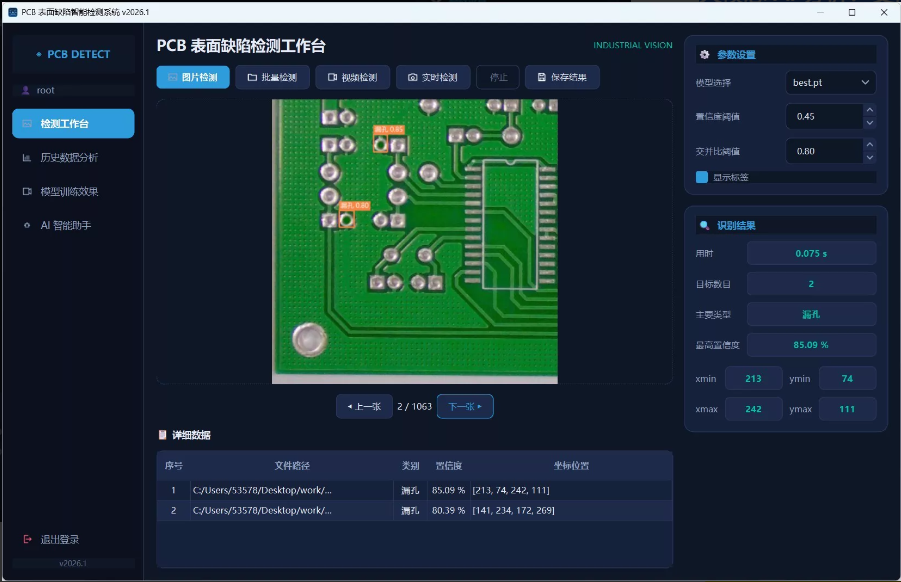This screenshot has height=582, width=901.
Task: Click the 类别 column header
Action: point(410,465)
